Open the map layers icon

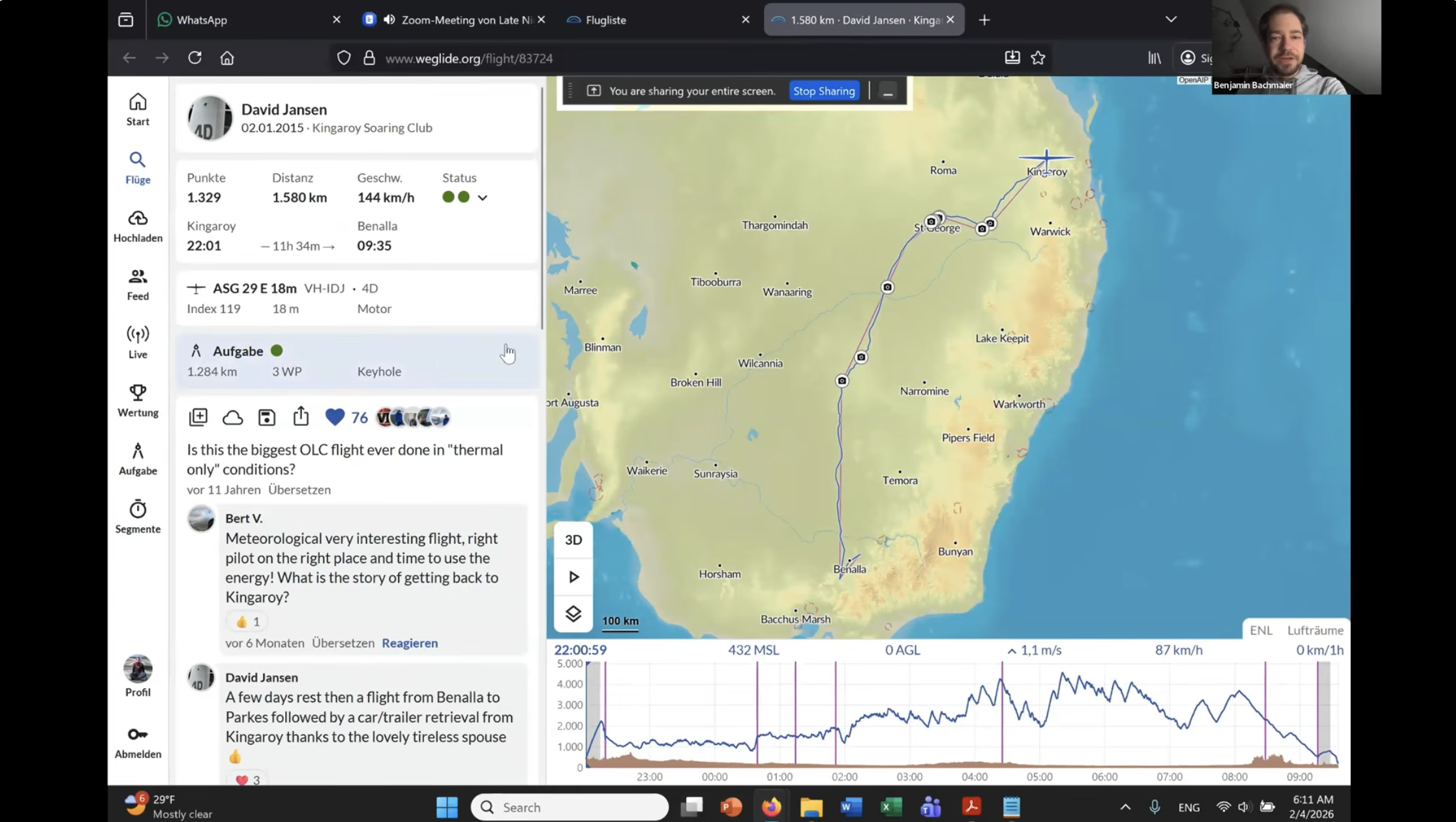[573, 614]
